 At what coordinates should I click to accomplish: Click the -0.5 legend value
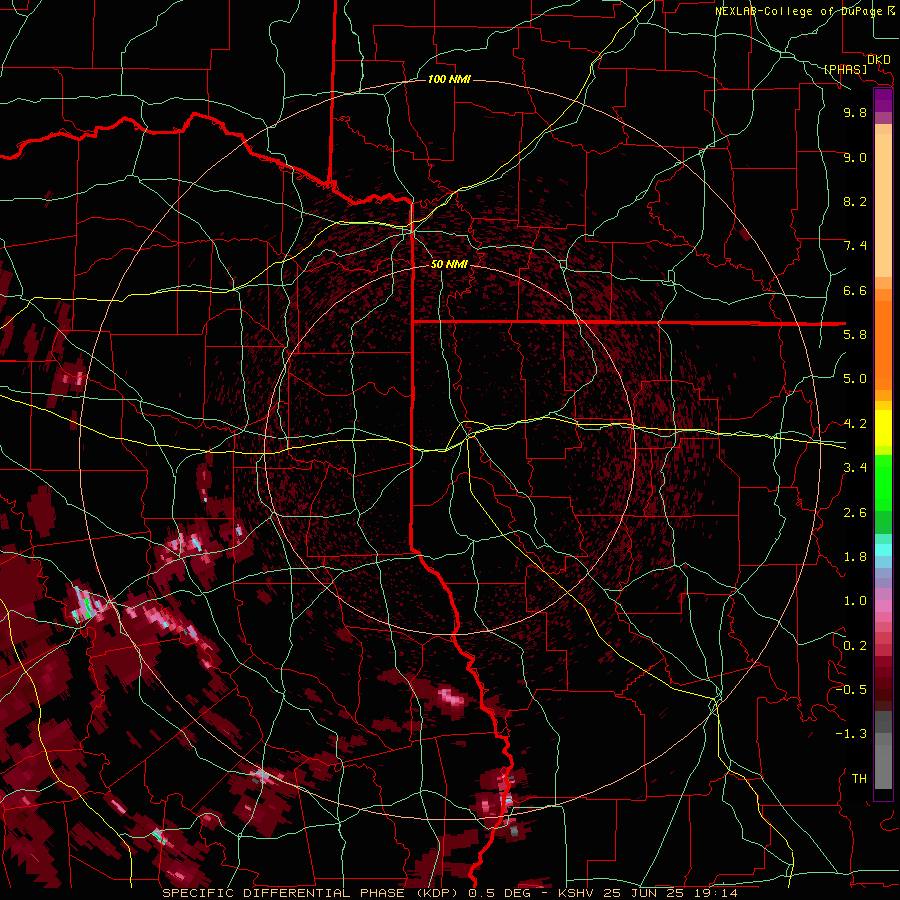(851, 690)
